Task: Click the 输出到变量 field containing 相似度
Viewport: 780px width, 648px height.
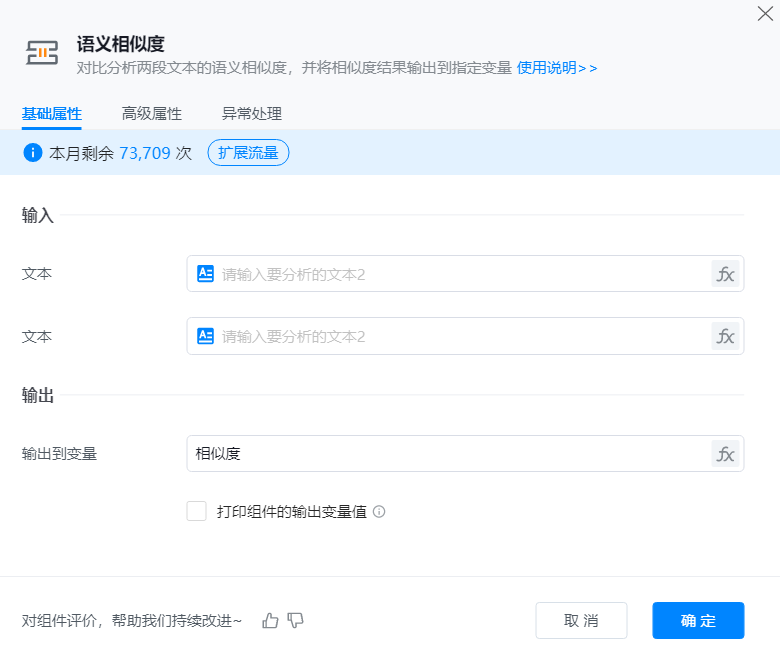Action: point(445,454)
